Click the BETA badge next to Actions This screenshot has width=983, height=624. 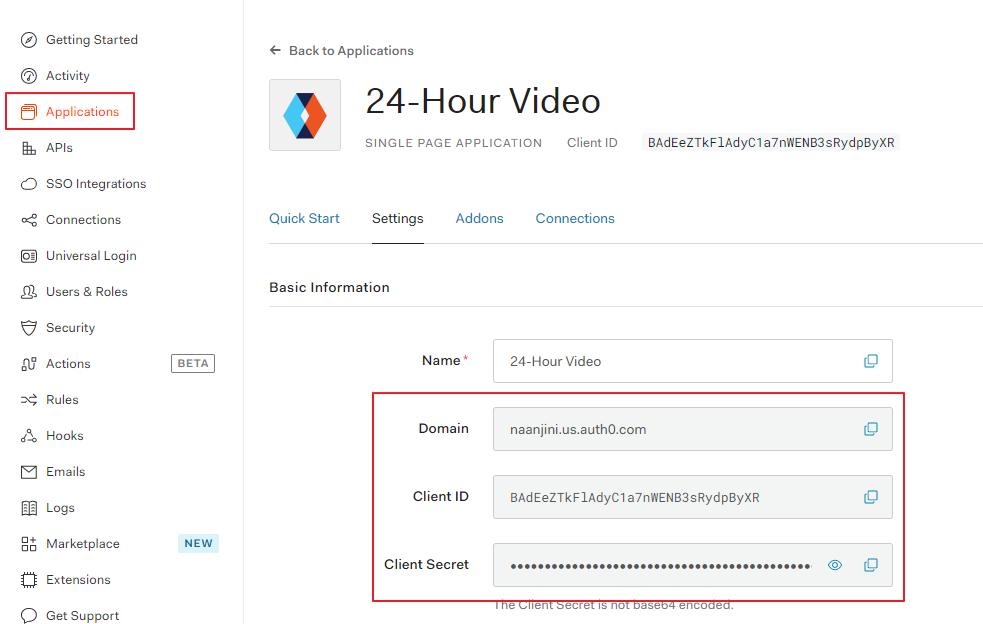pos(193,364)
